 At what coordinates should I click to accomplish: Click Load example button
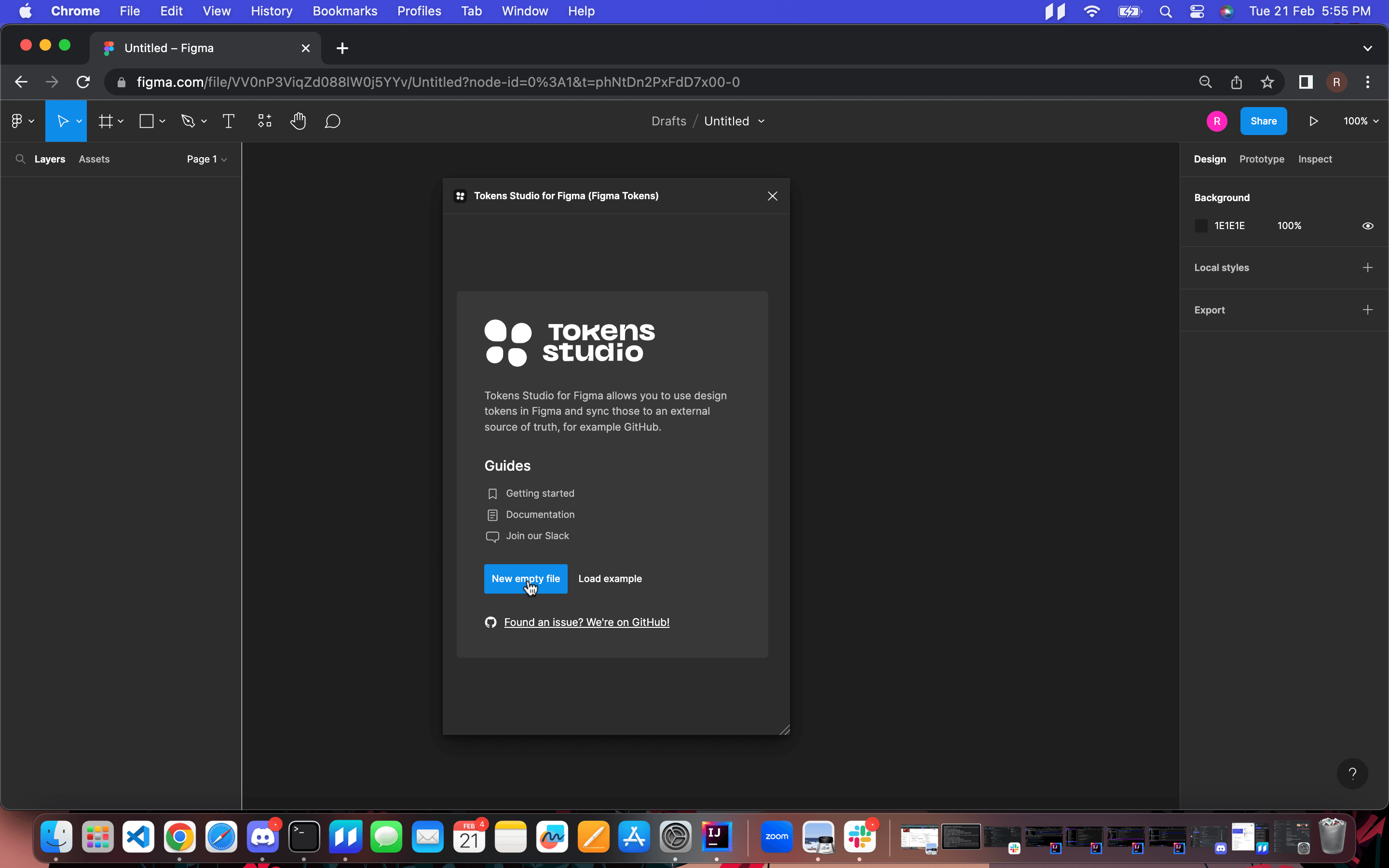pos(610,579)
